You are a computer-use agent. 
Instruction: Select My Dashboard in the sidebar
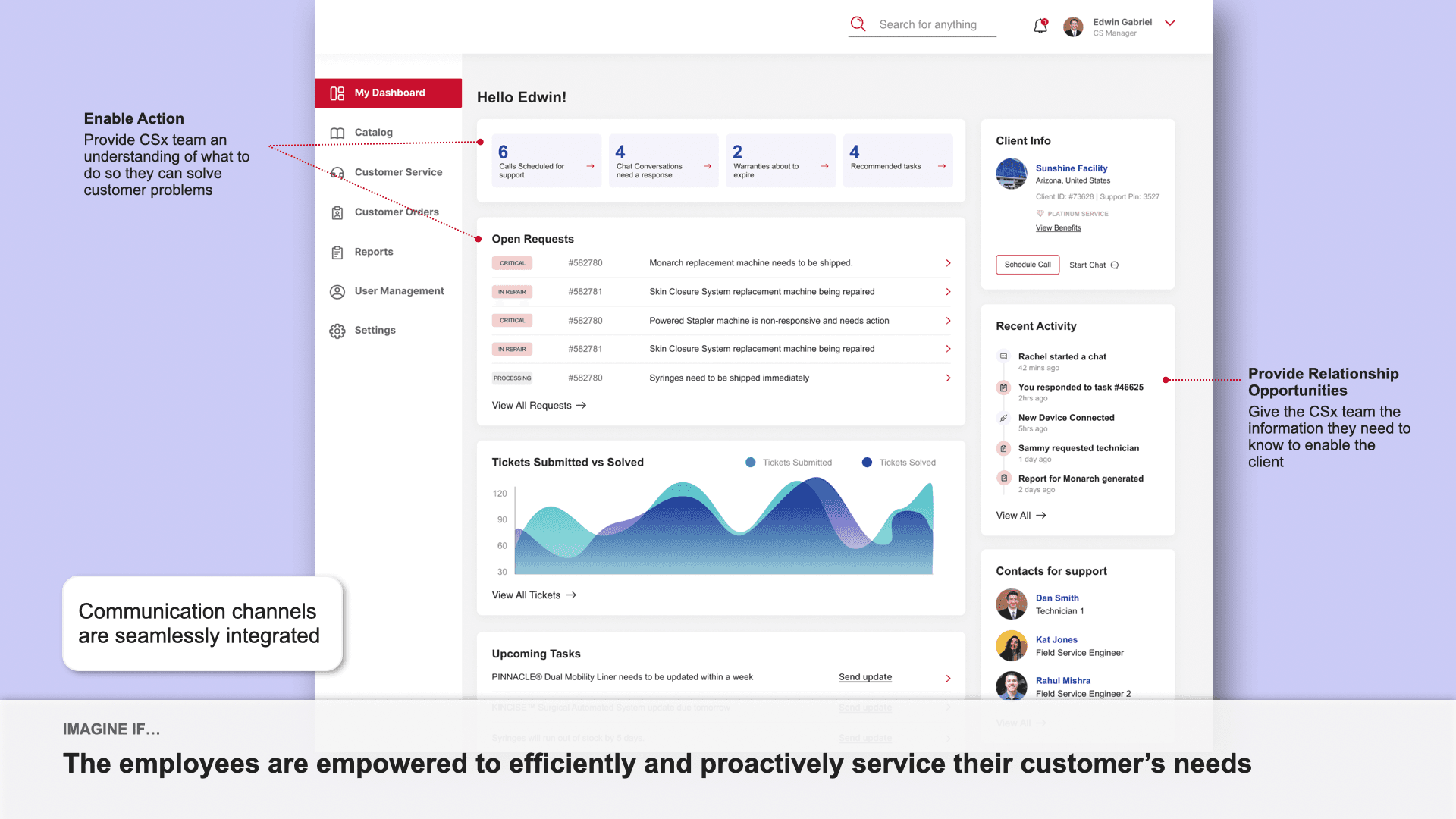(388, 93)
